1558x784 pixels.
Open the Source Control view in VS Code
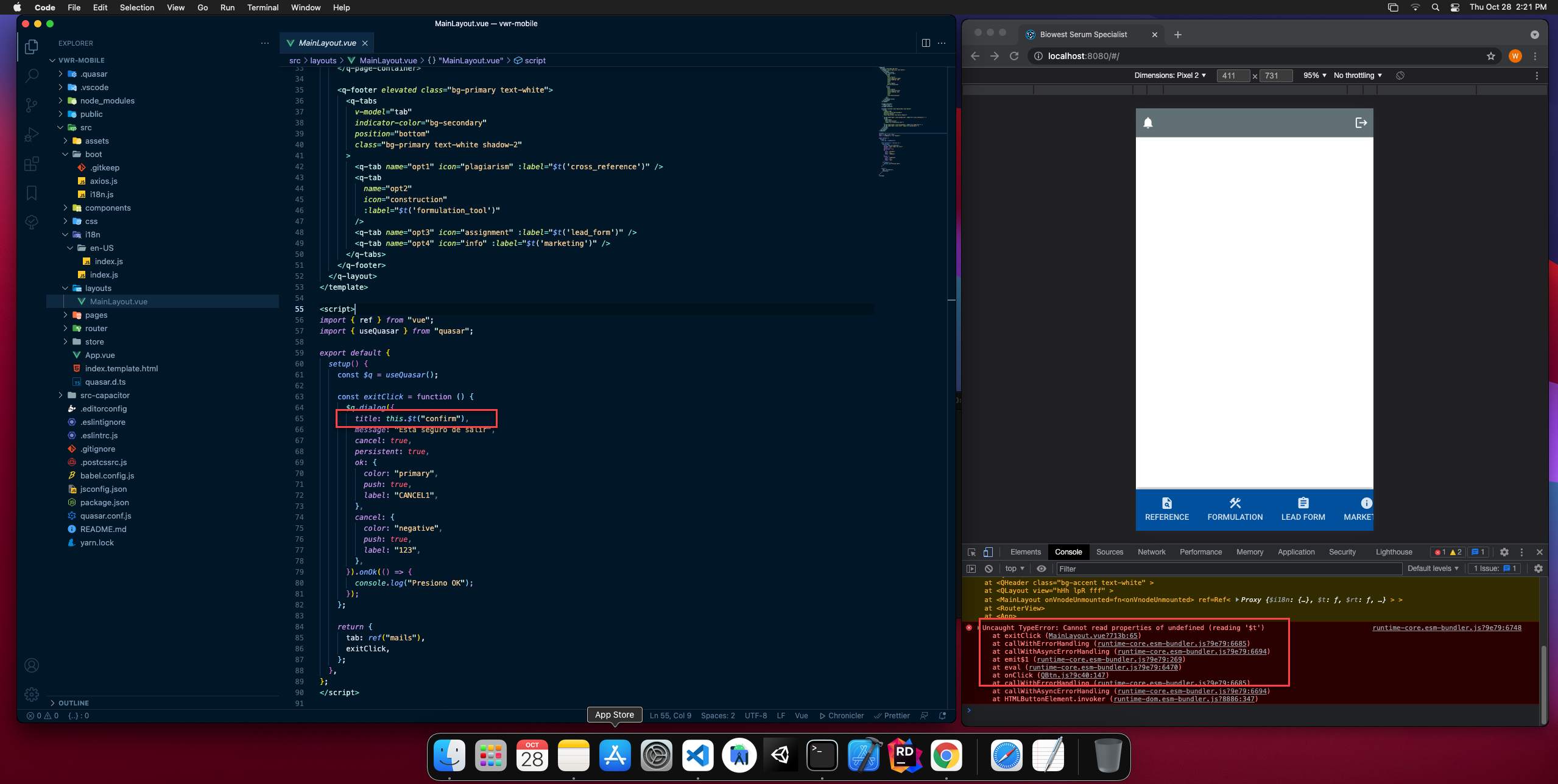32,105
